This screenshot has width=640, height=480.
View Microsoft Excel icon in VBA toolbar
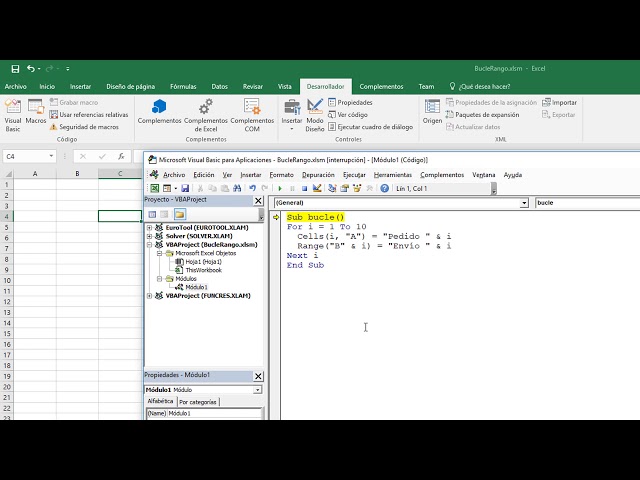[x=154, y=188]
